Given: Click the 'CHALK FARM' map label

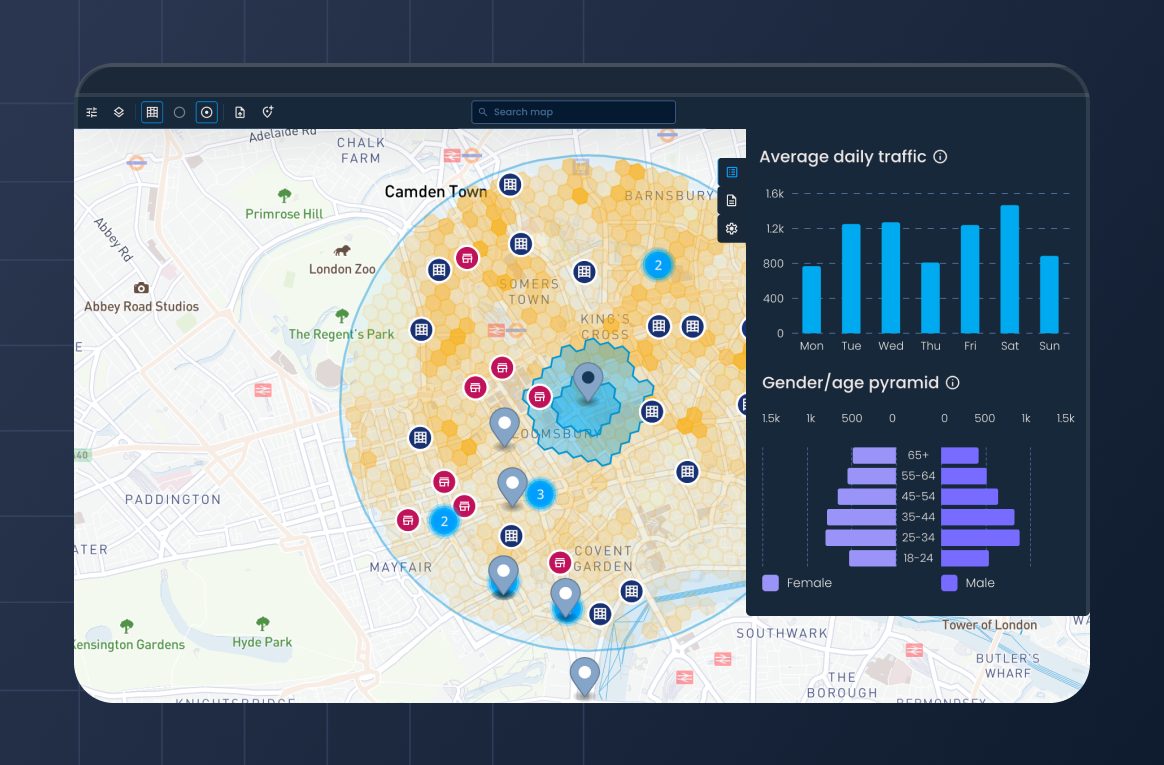Looking at the screenshot, I should 361,150.
